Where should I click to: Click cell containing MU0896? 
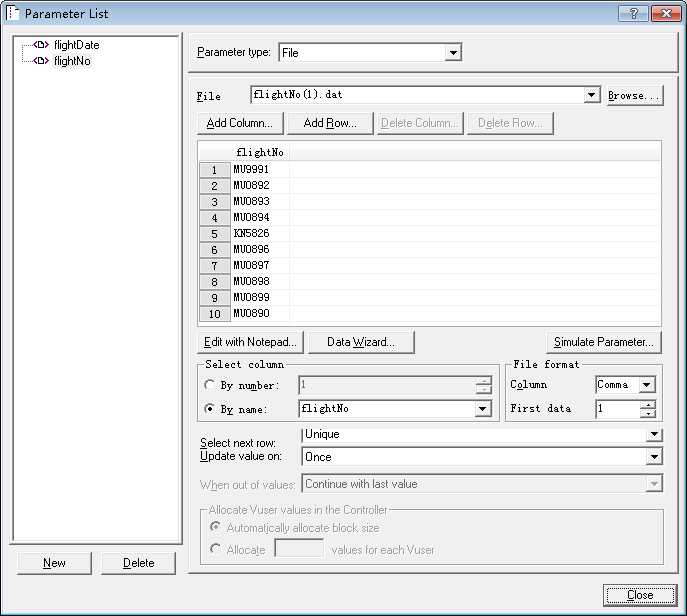[x=260, y=249]
